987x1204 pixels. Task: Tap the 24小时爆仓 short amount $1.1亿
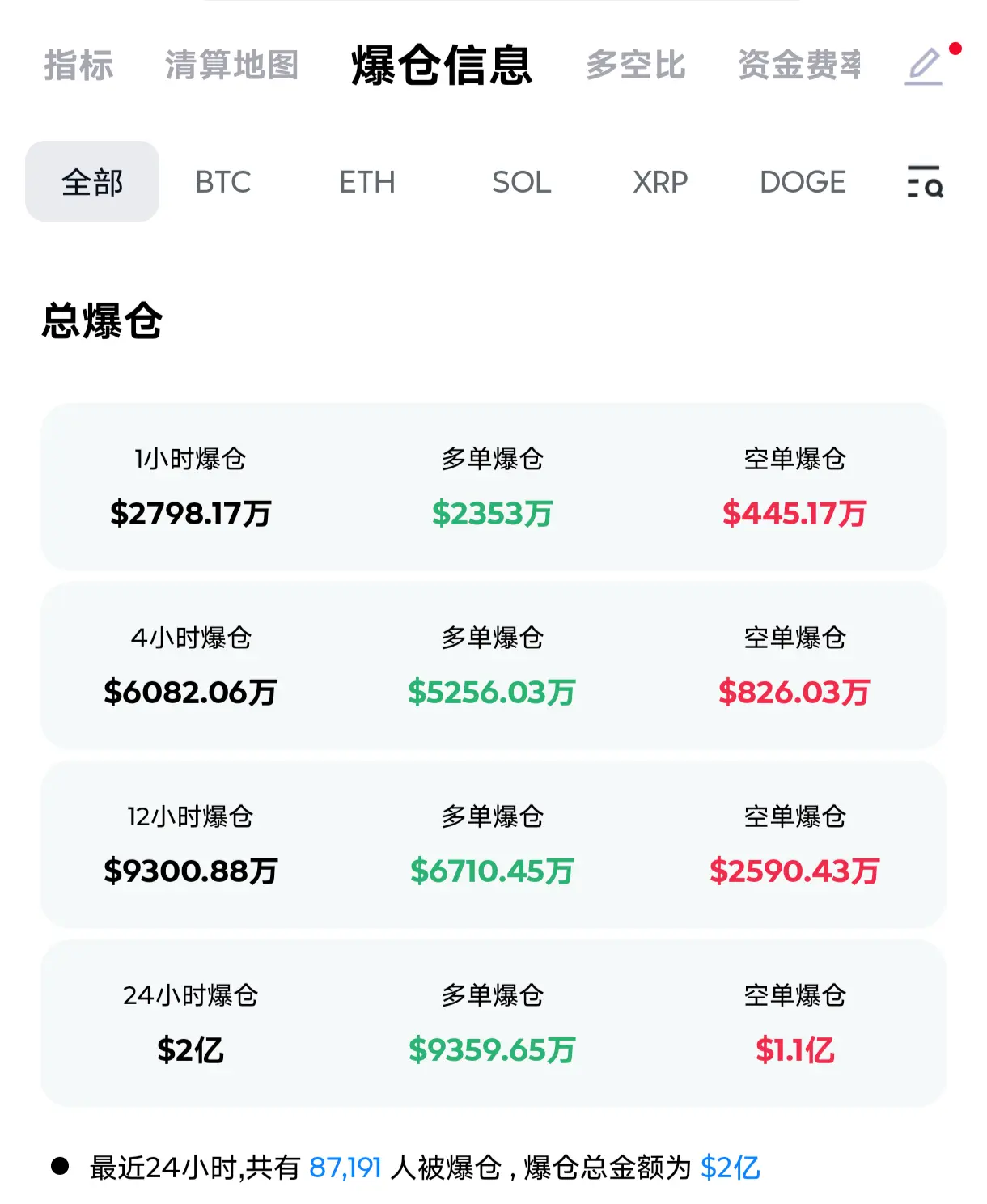coord(794,1050)
